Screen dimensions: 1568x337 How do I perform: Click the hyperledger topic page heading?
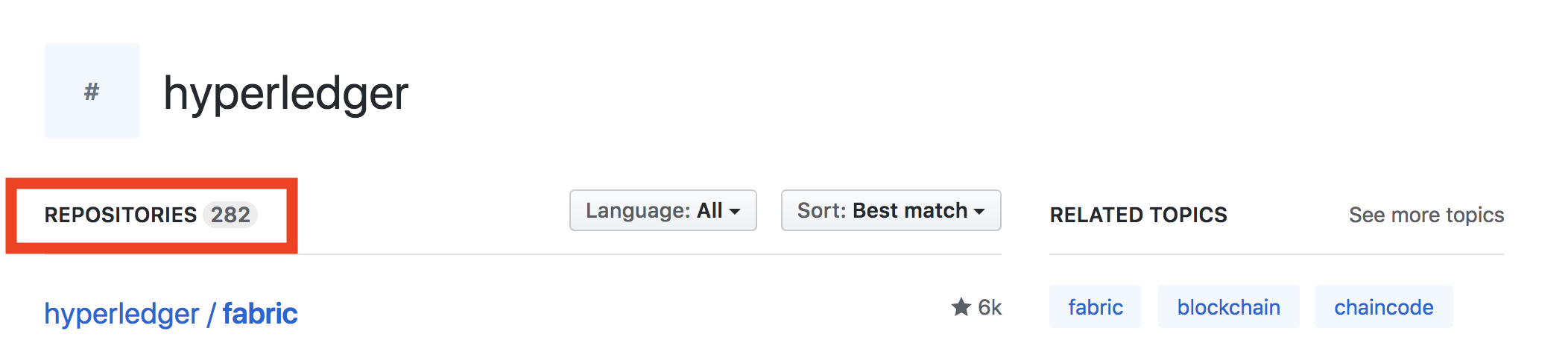tap(285, 94)
